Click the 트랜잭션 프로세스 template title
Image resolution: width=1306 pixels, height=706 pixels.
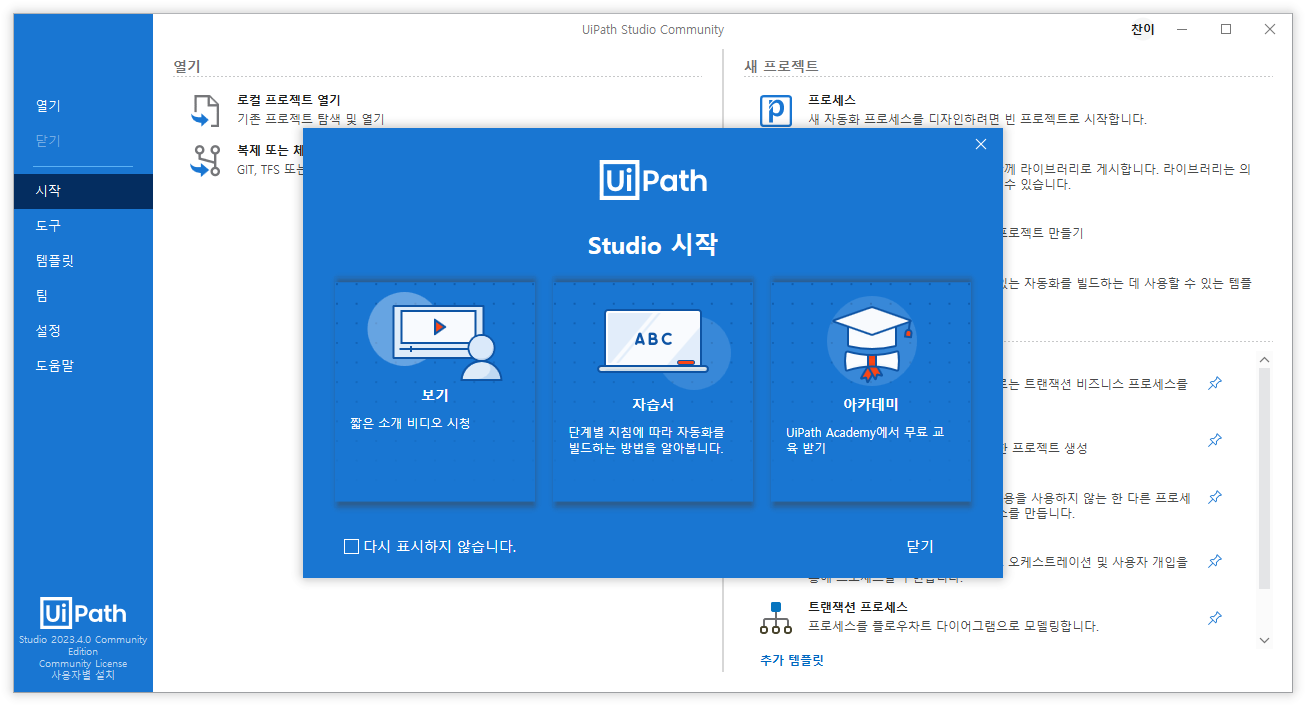[x=857, y=607]
